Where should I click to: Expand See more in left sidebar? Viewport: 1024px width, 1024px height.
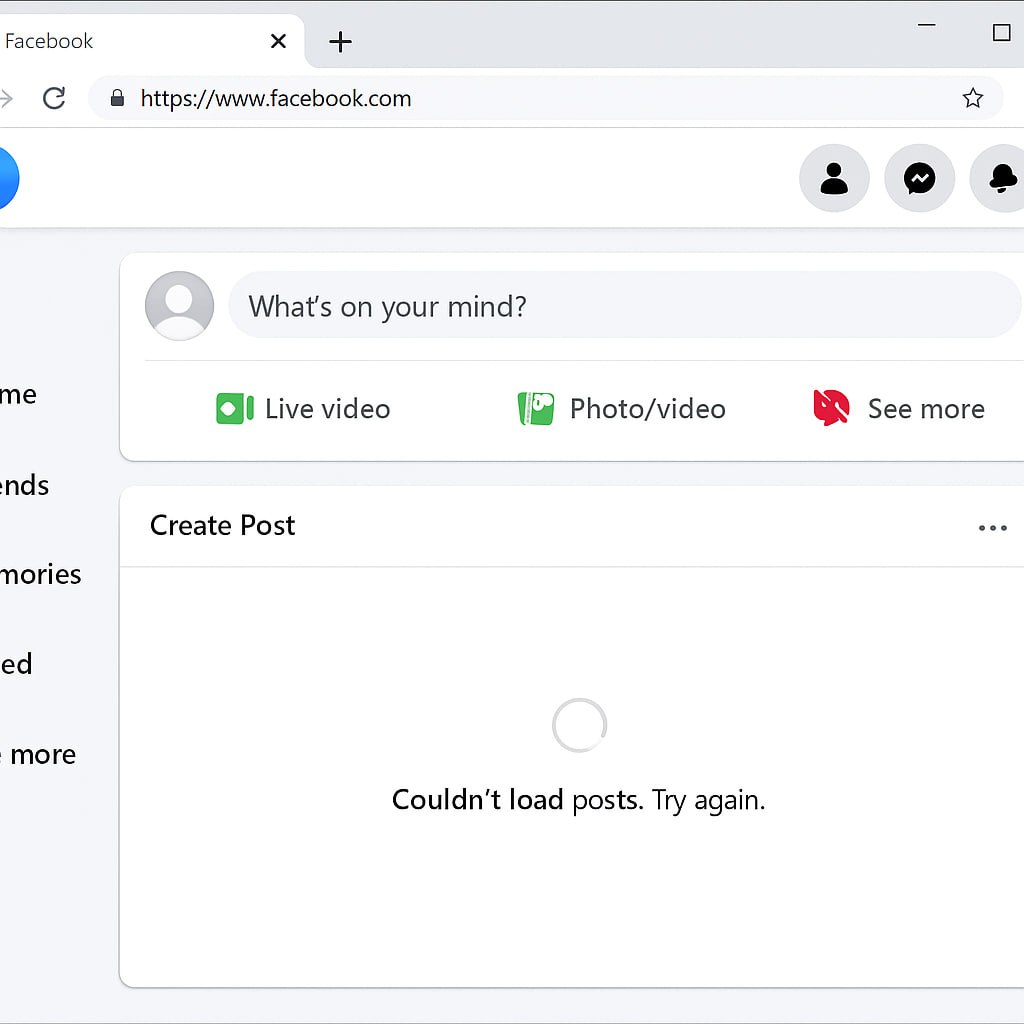click(x=38, y=755)
